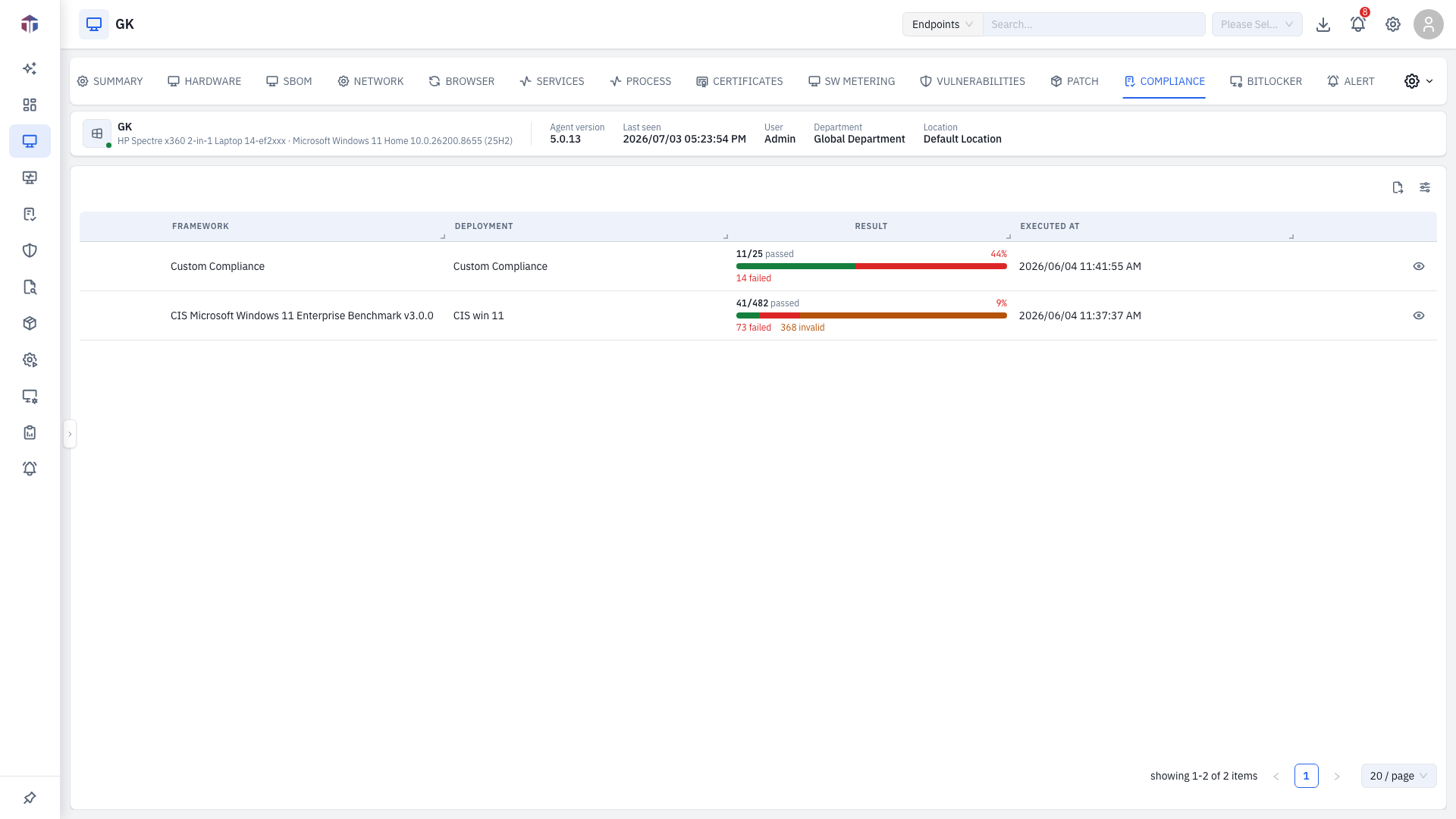Click the next page arrow
Image resolution: width=1456 pixels, height=819 pixels.
1337,776
